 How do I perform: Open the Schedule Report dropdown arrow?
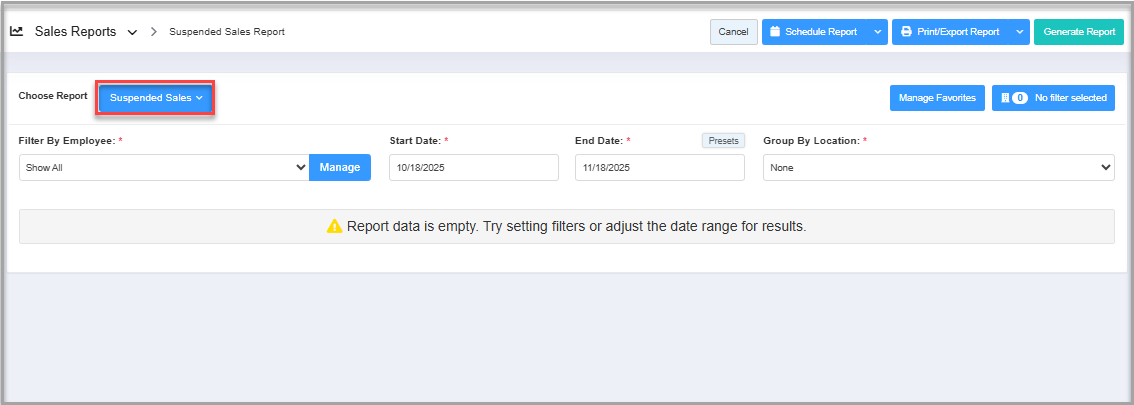pyautogui.click(x=877, y=32)
